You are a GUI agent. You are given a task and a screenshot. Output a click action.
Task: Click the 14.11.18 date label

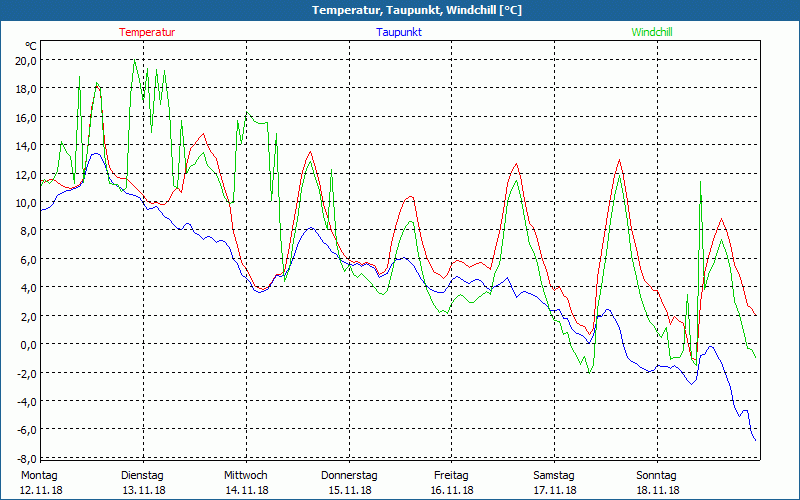tap(246, 490)
